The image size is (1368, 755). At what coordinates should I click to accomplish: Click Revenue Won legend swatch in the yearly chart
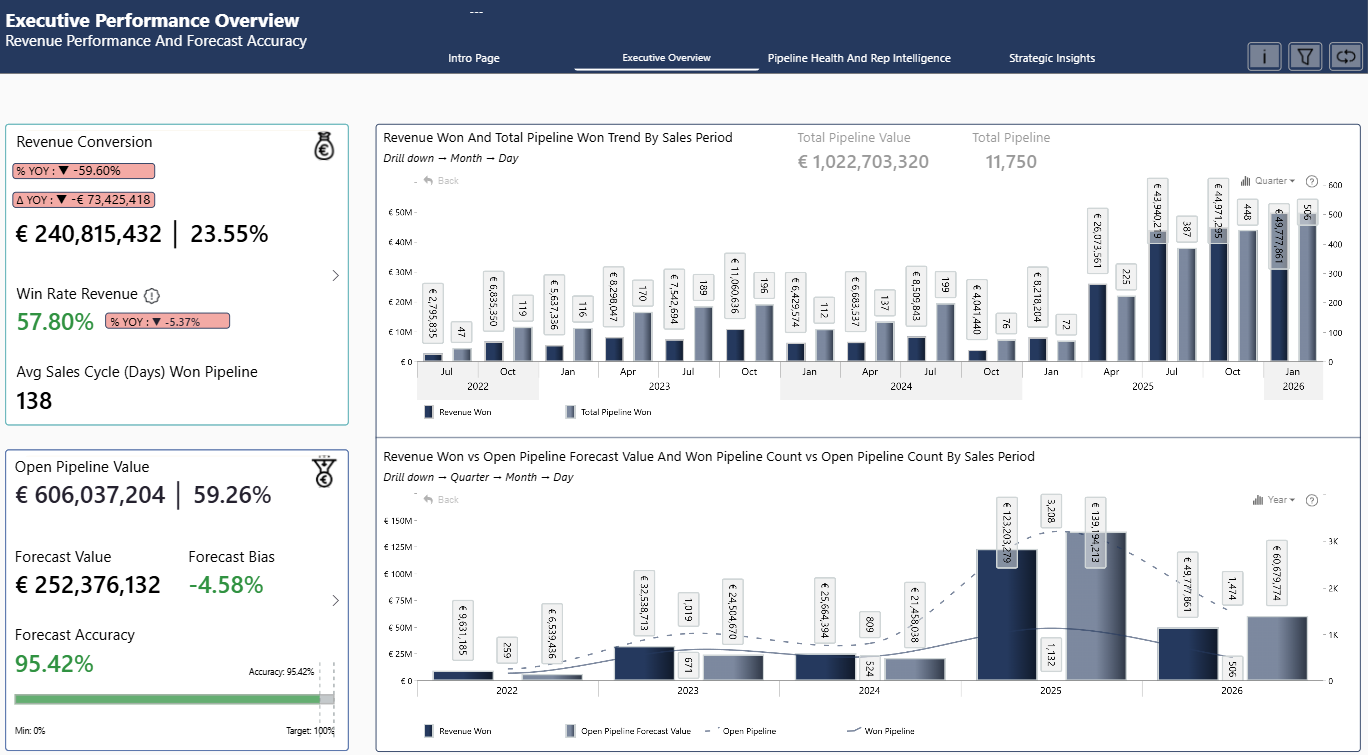point(429,731)
